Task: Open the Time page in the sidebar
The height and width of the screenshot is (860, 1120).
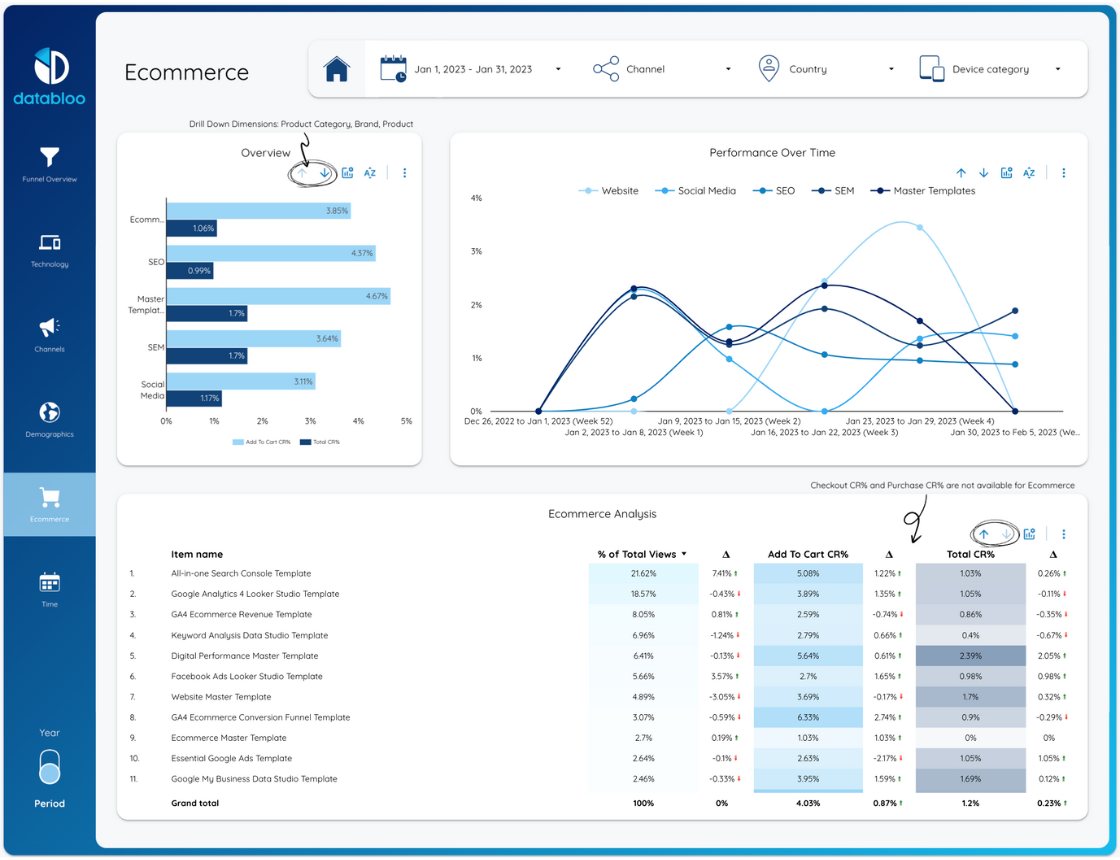Action: [x=49, y=590]
